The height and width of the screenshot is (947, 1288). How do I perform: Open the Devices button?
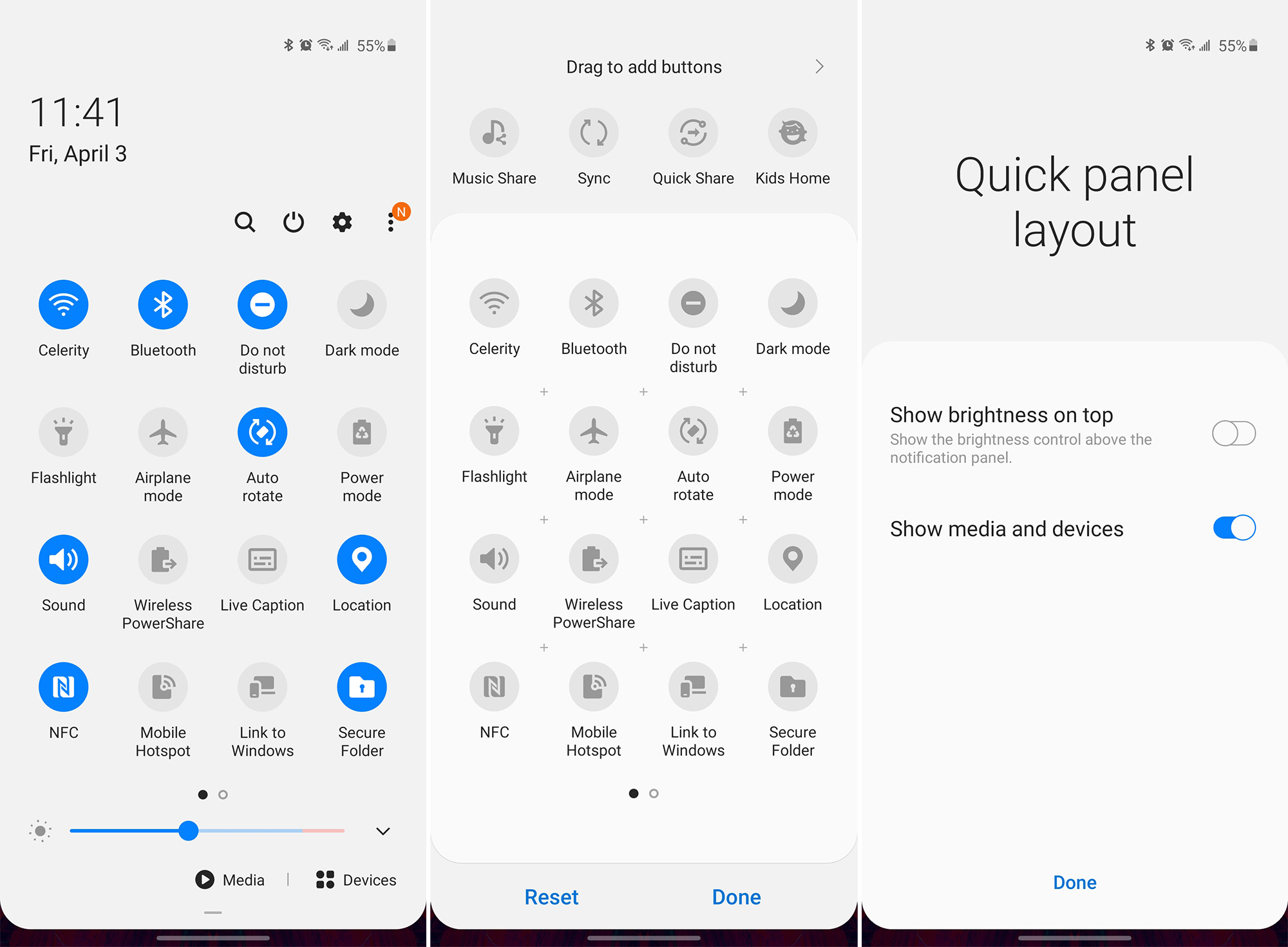point(355,879)
